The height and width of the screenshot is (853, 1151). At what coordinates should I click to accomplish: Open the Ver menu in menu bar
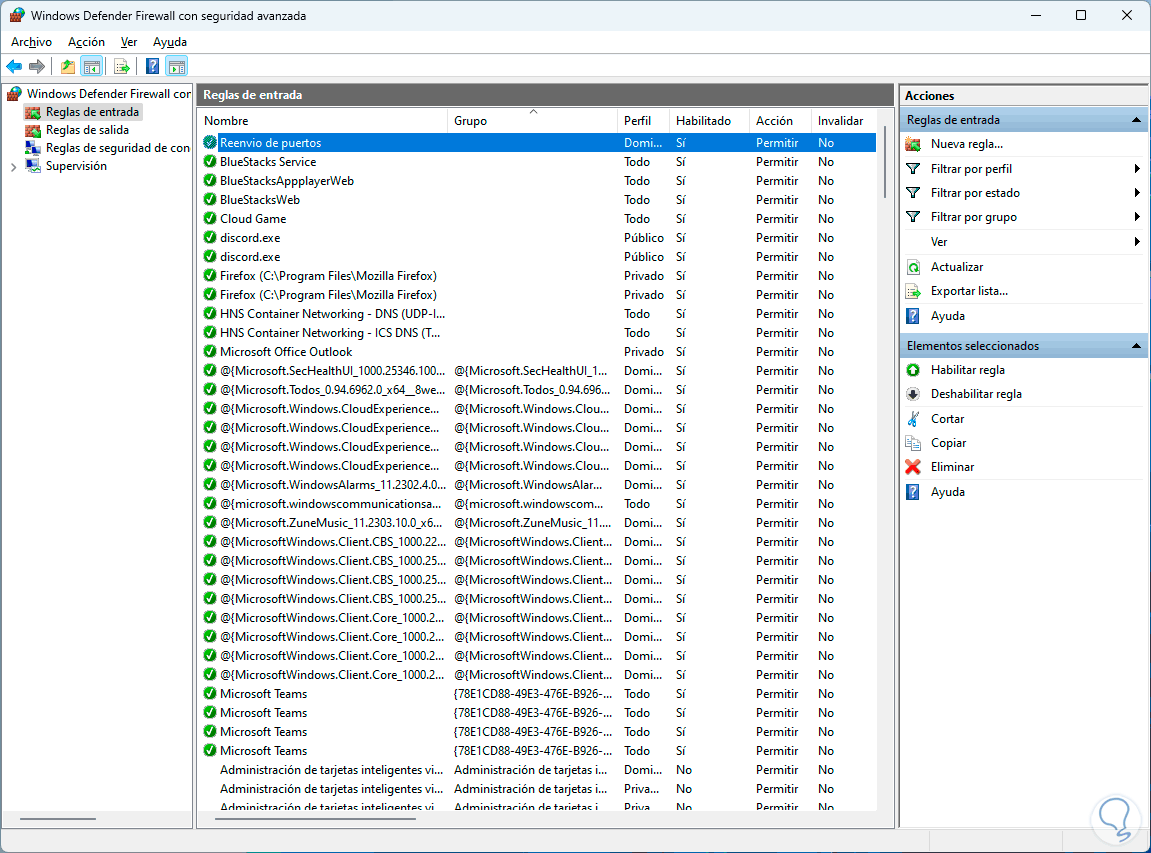128,42
